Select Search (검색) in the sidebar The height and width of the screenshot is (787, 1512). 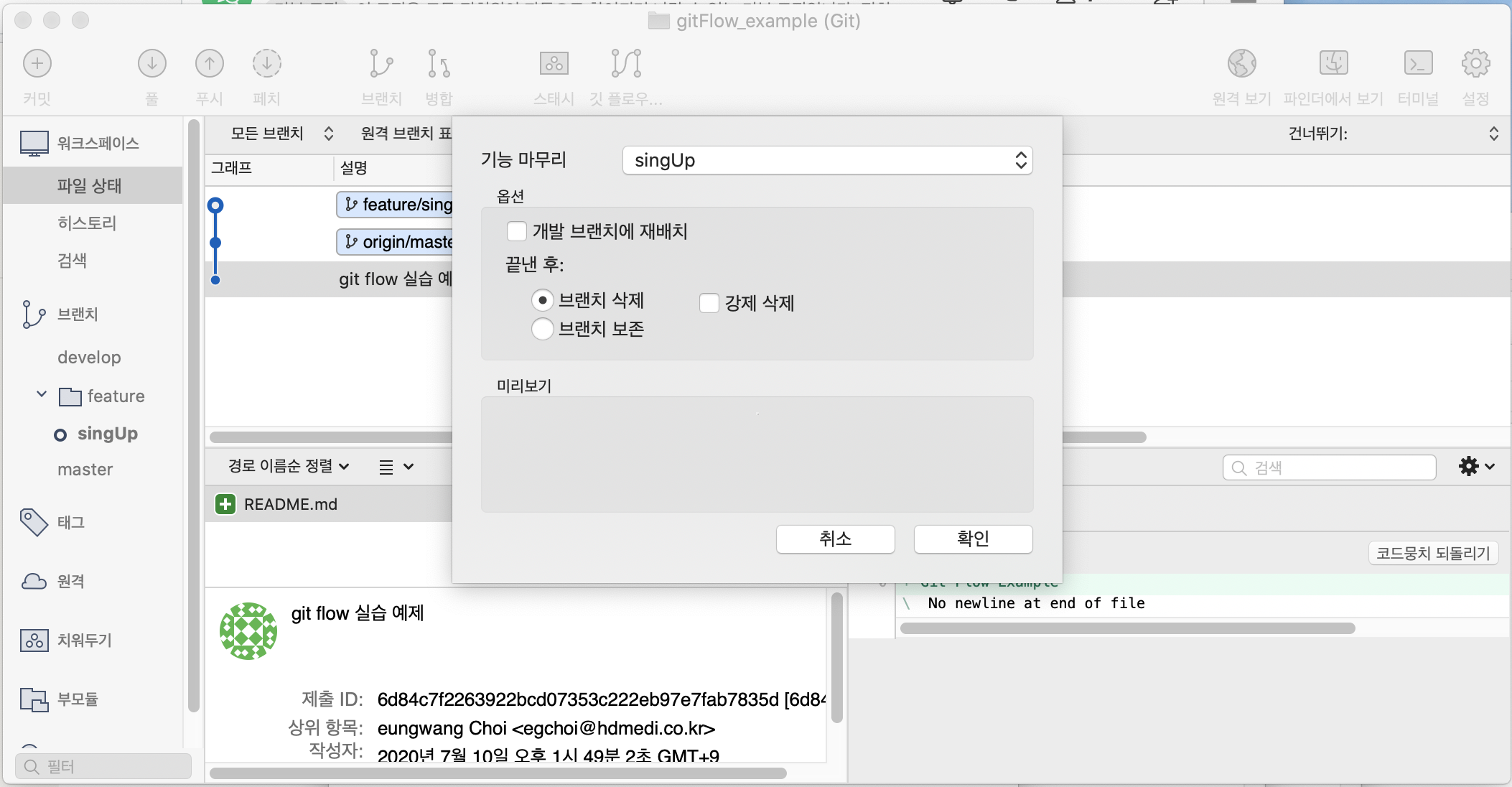pyautogui.click(x=72, y=260)
